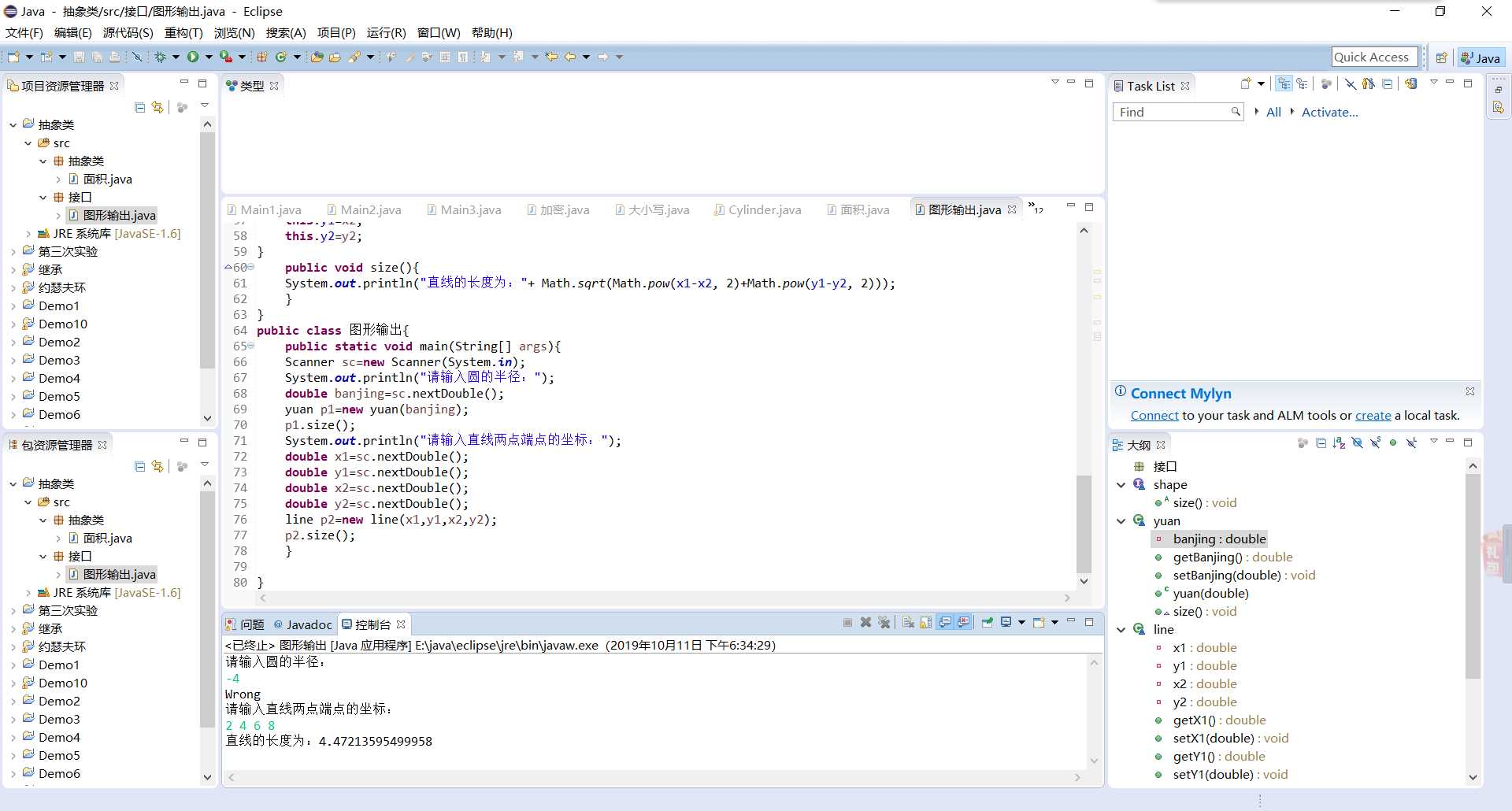Click the Last Edit Location arrow icon
Viewport: 1512px width, 811px height.
tap(551, 57)
